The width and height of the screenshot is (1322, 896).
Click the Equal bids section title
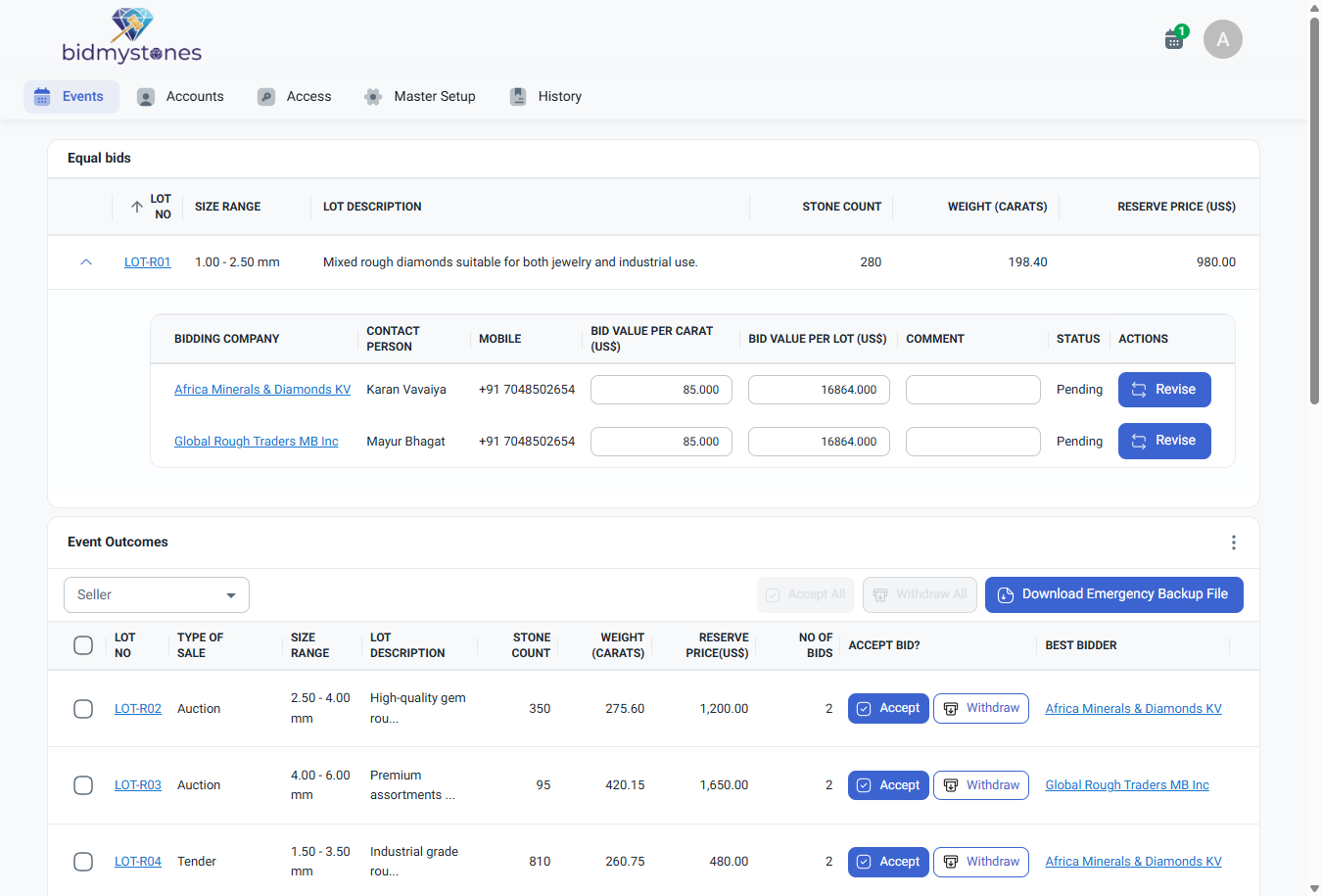pyautogui.click(x=99, y=158)
